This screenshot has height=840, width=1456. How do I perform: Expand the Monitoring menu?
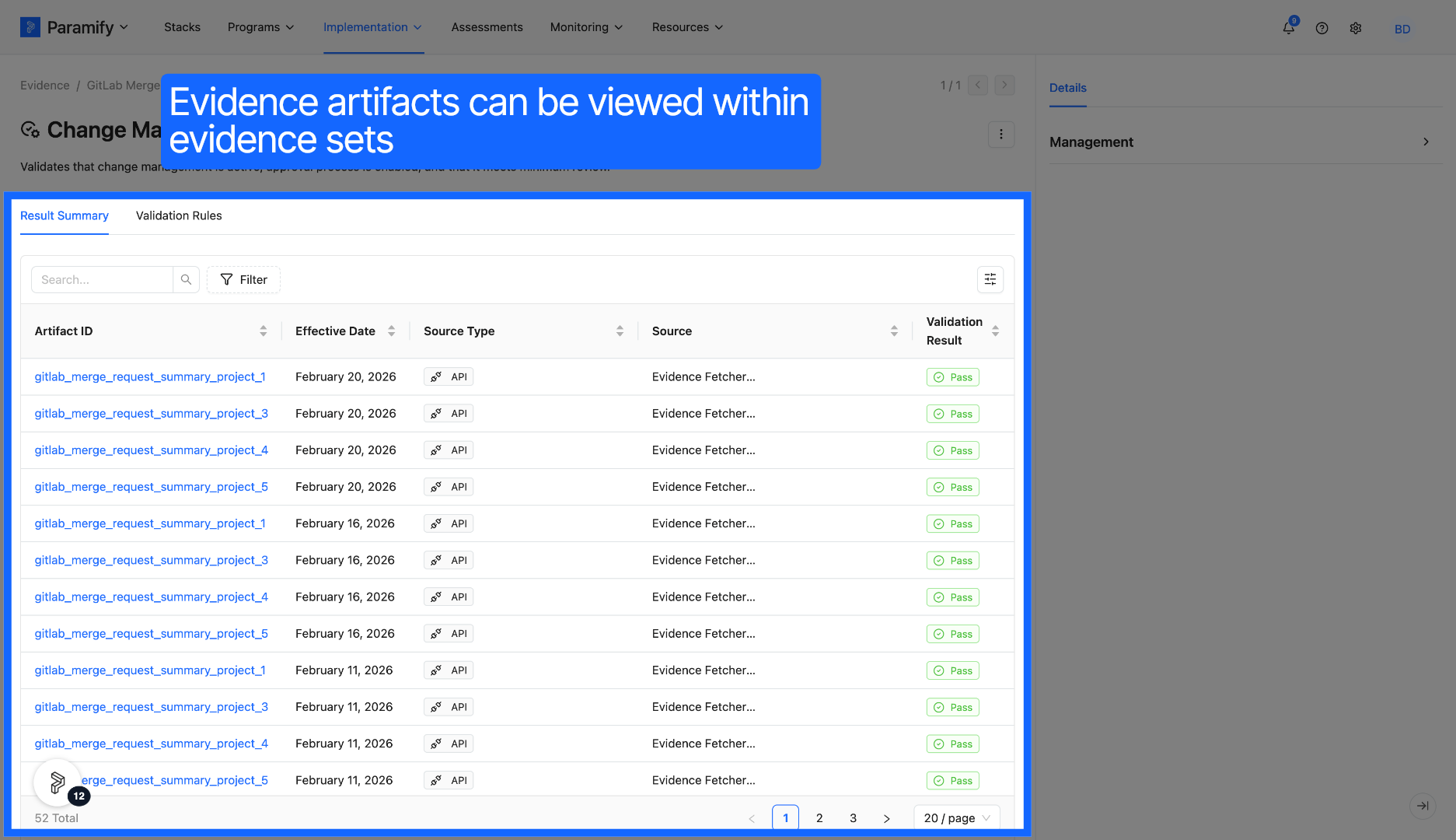pos(587,27)
